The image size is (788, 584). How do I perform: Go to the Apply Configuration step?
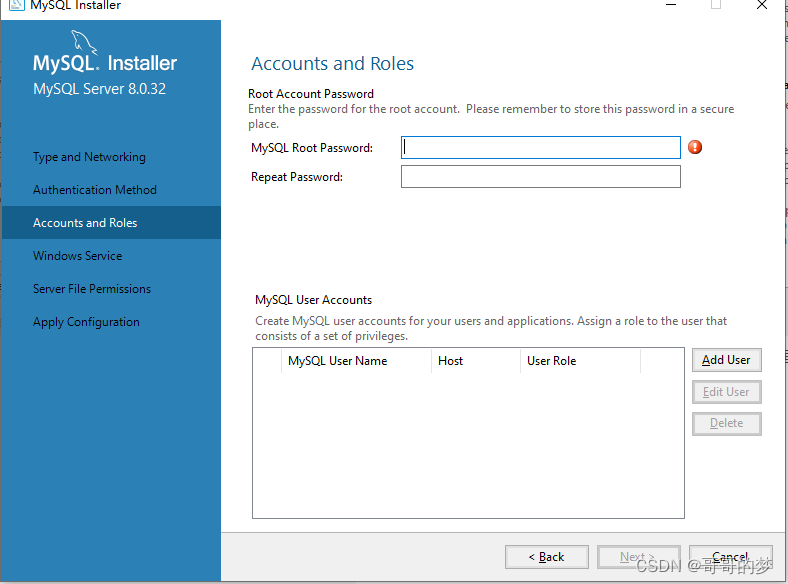pyautogui.click(x=86, y=322)
